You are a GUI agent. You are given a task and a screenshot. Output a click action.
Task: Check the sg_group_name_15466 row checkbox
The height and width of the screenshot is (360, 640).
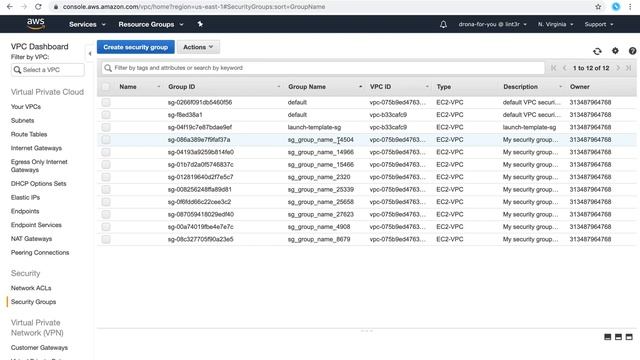tap(106, 164)
